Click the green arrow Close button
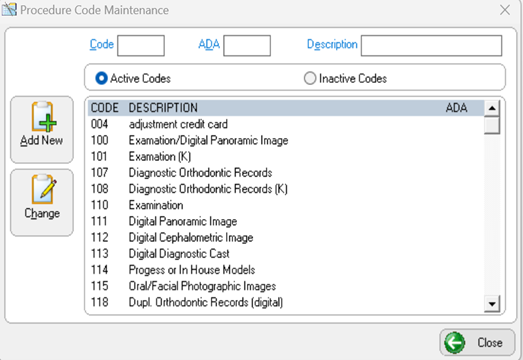Image resolution: width=523 pixels, height=360 pixels. pyautogui.click(x=477, y=342)
